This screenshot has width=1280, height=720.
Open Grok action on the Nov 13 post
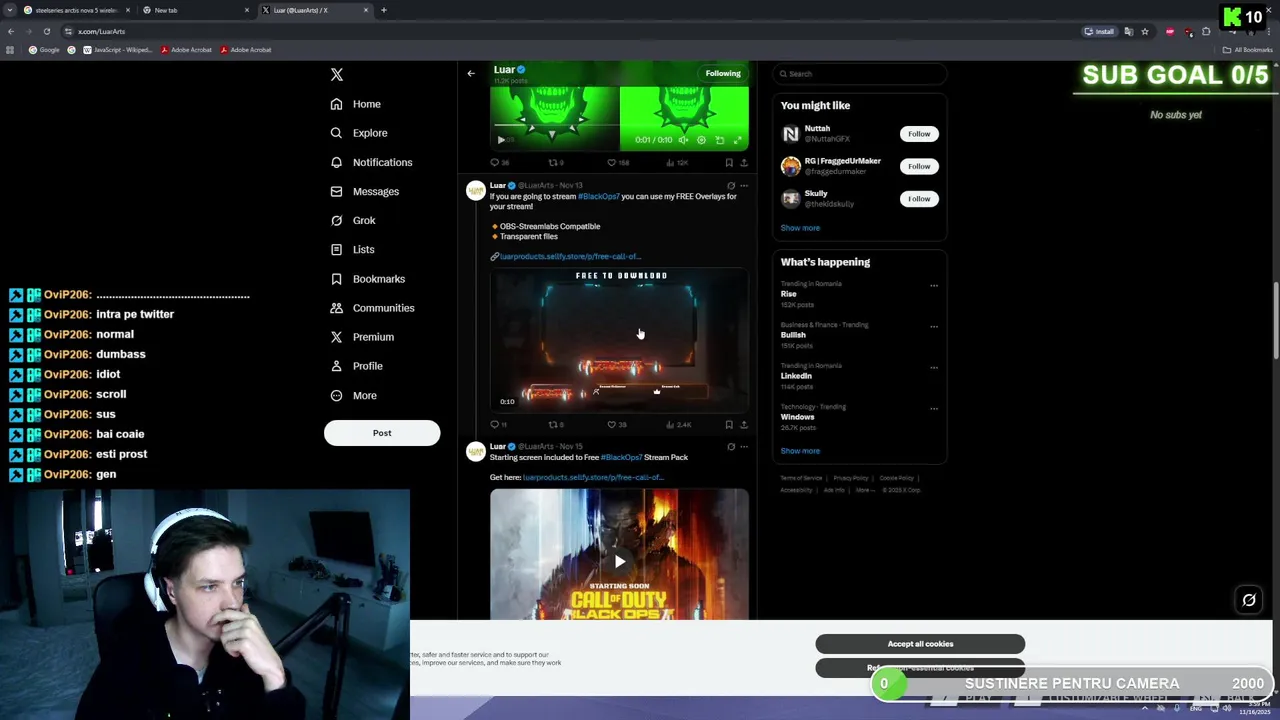point(731,185)
